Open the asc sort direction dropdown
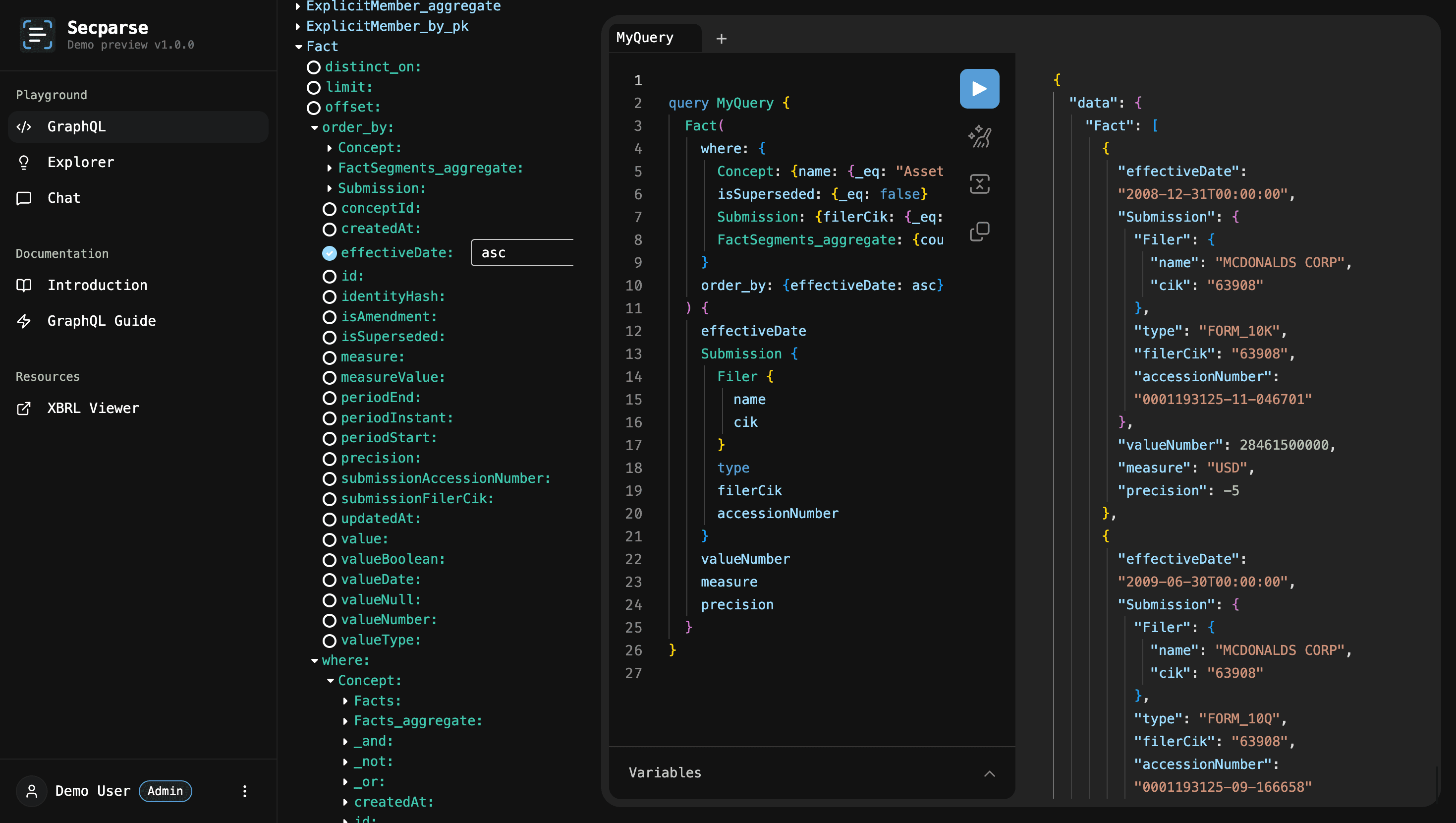This screenshot has width=1456, height=823. pos(522,253)
